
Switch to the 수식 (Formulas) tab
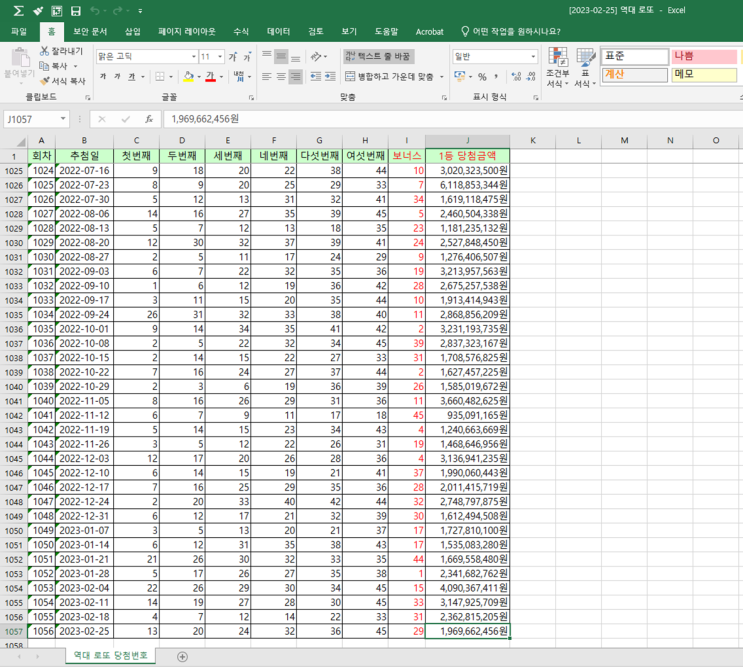coord(241,32)
